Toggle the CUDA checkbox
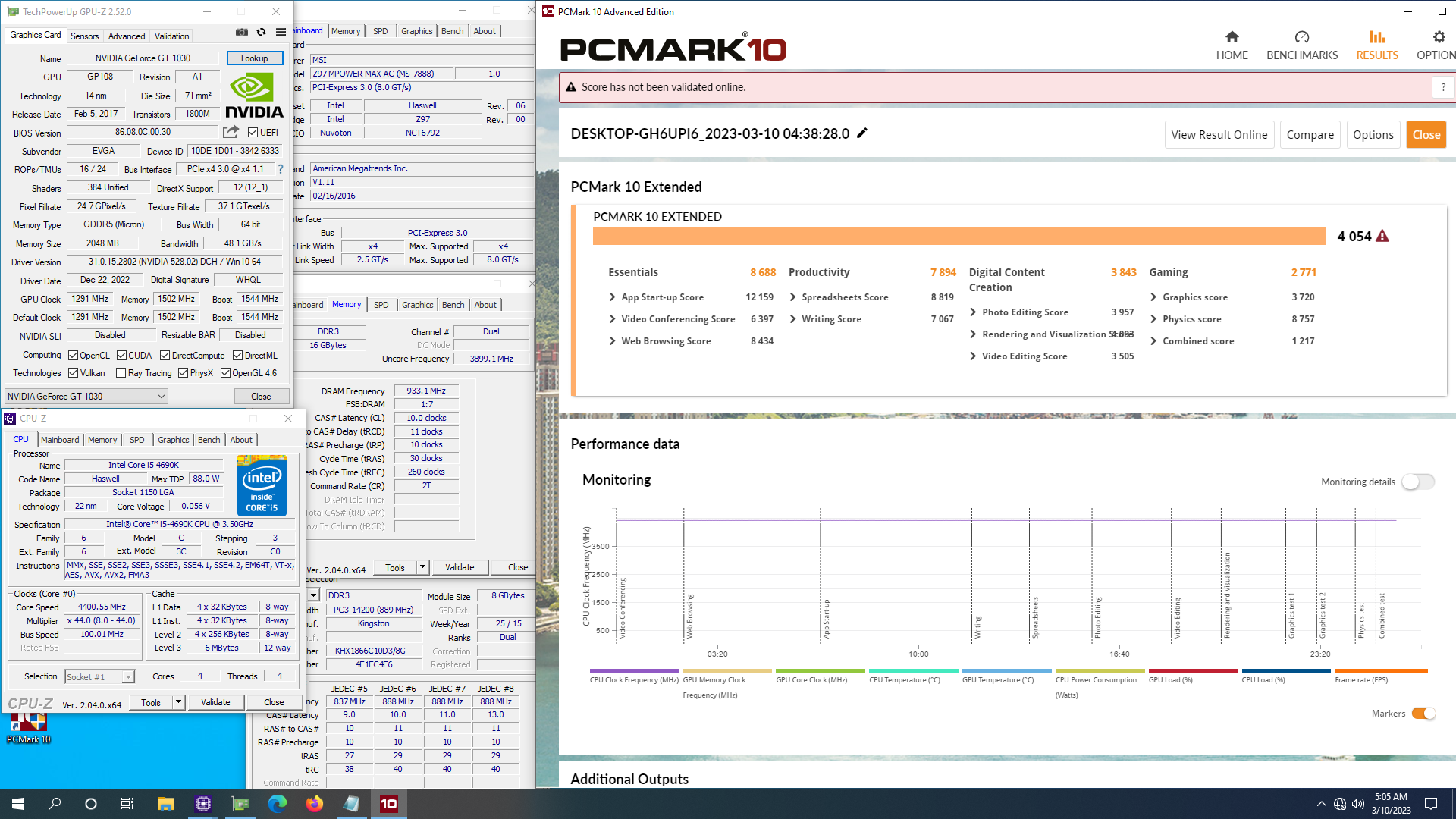The image size is (1456, 819). coord(122,355)
